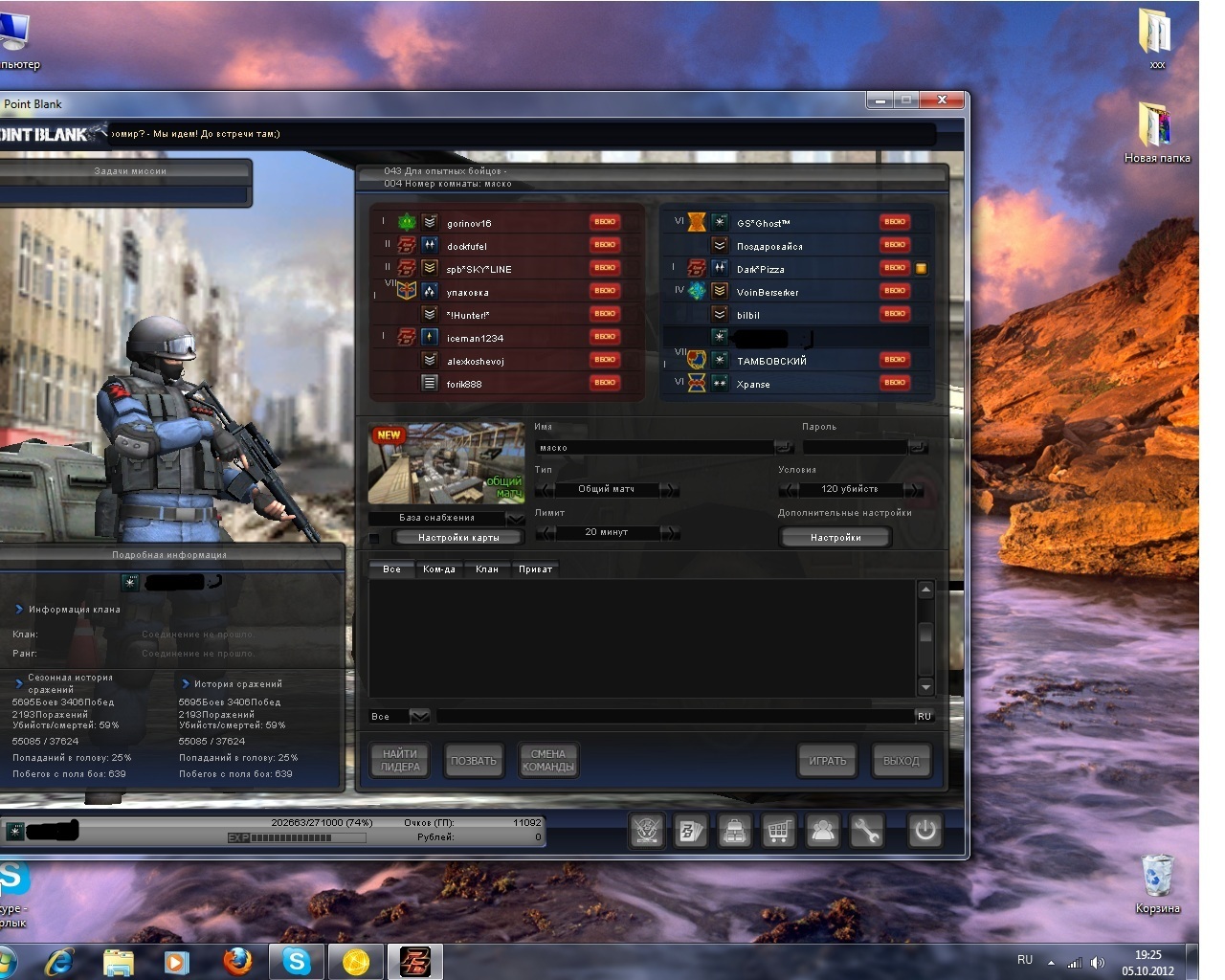The height and width of the screenshot is (980, 1225).
Task: Click the rank badge next to dockfufel
Action: [x=430, y=245]
